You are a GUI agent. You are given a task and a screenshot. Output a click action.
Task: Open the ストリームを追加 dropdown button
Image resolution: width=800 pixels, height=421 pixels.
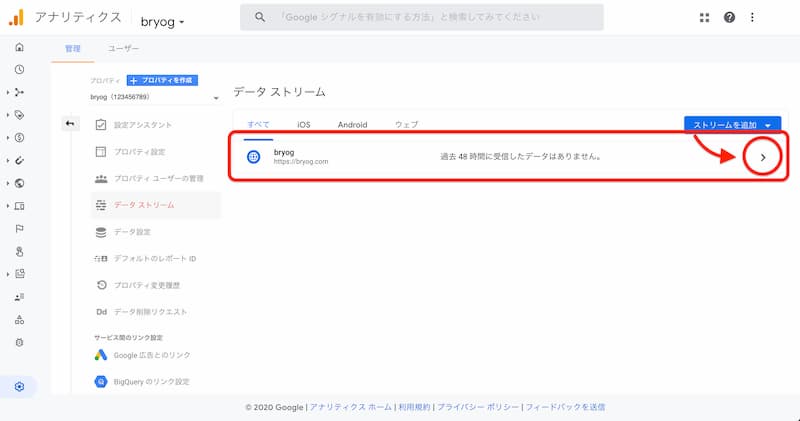click(x=732, y=125)
